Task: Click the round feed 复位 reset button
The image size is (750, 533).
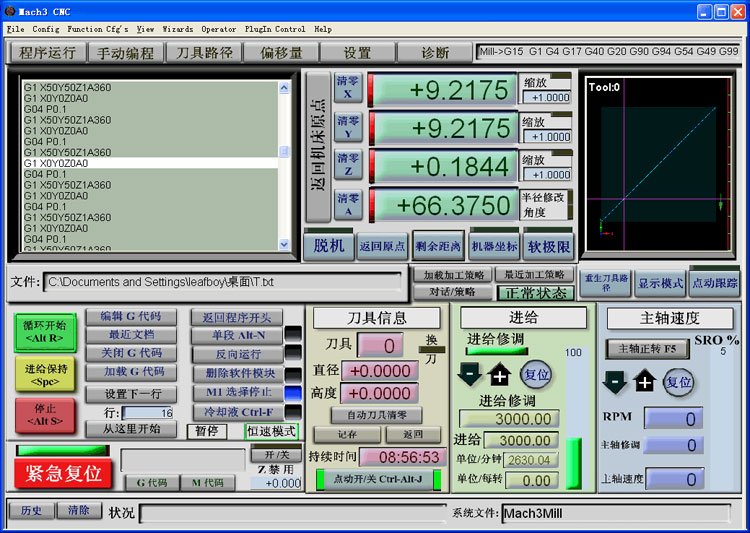Action: point(536,375)
